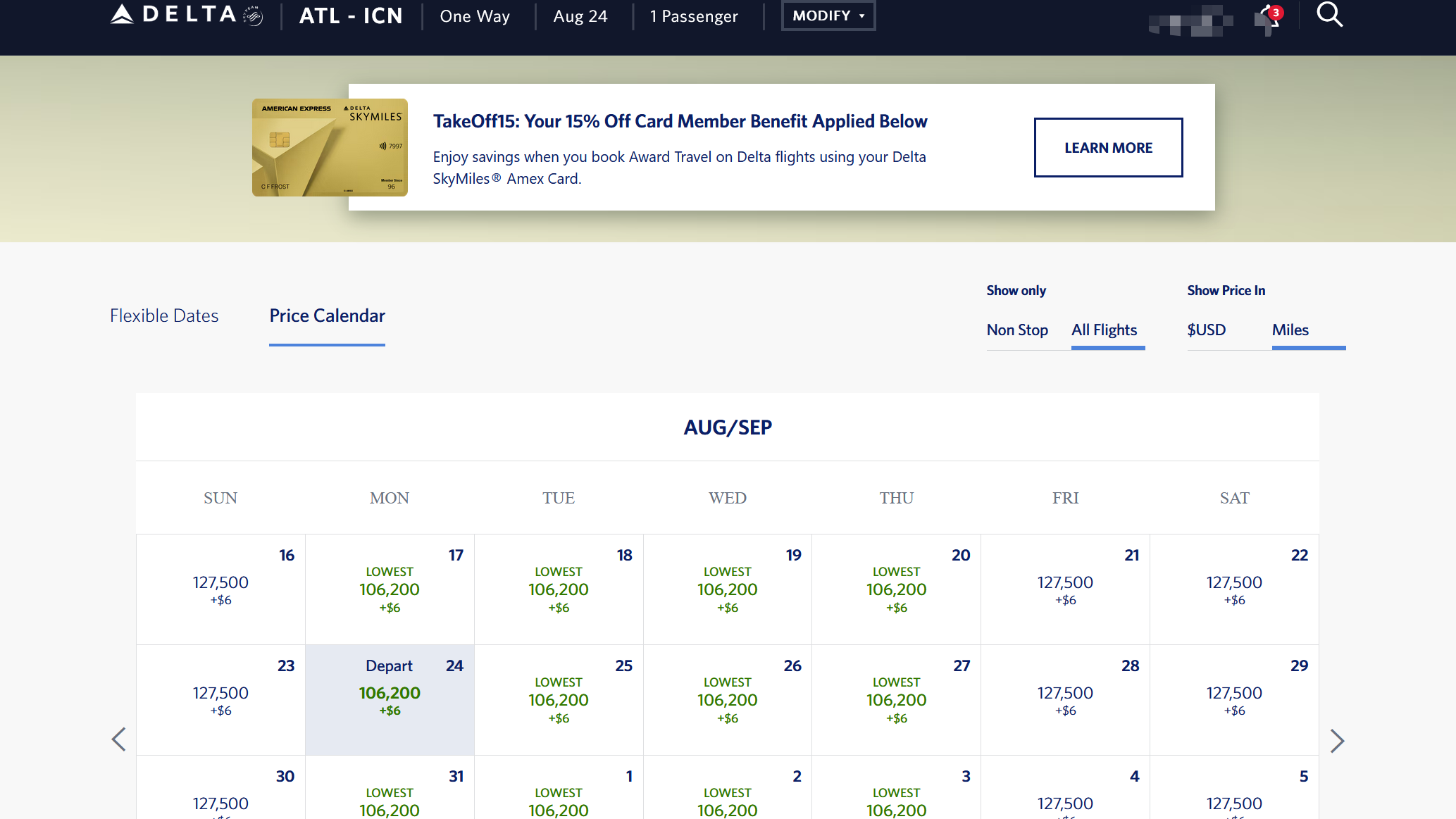Show Non Stop flights only
The image size is (1456, 819).
(1016, 330)
